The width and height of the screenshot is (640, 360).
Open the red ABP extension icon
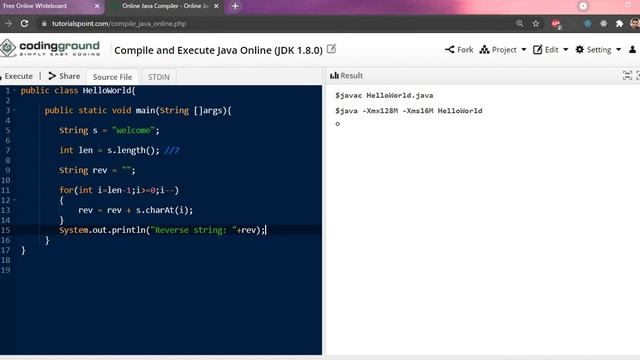click(556, 24)
